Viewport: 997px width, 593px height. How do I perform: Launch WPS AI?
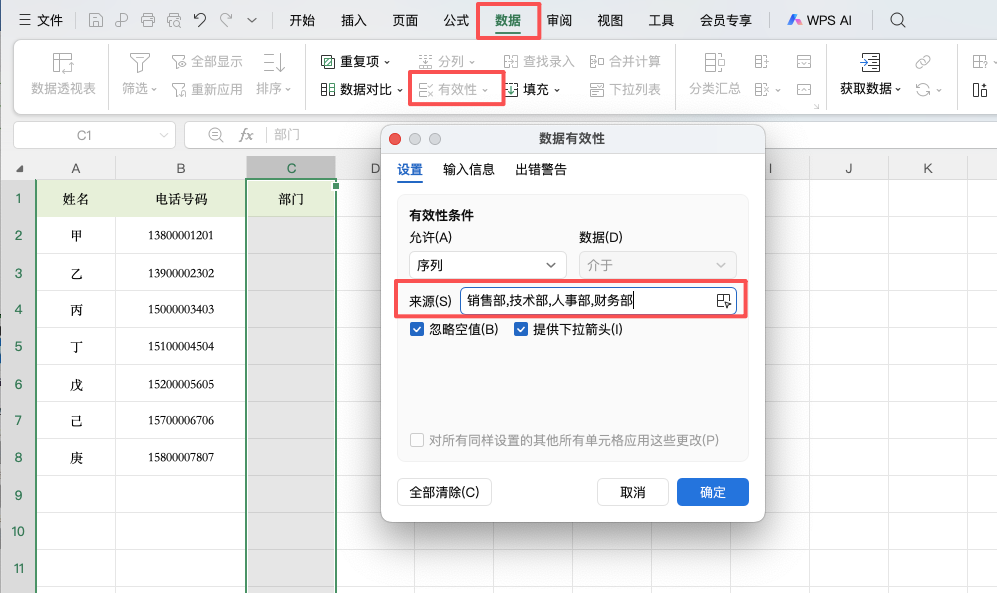819,20
